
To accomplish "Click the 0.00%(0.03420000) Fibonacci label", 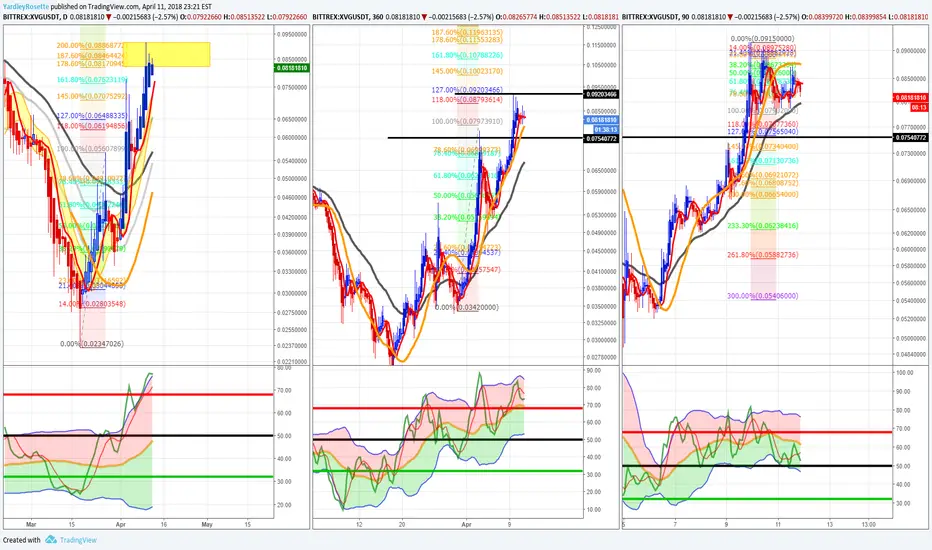I will [x=467, y=307].
